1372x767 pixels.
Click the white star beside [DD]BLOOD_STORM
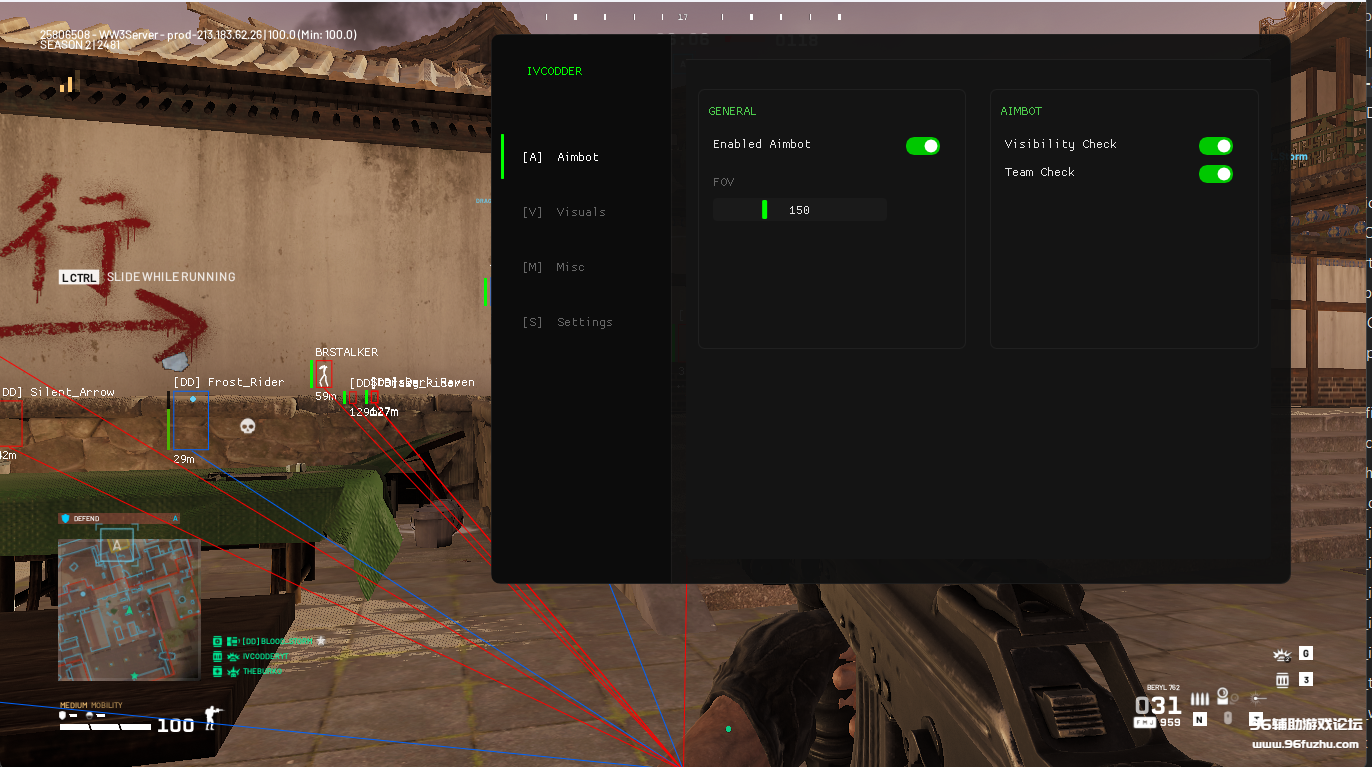point(321,640)
